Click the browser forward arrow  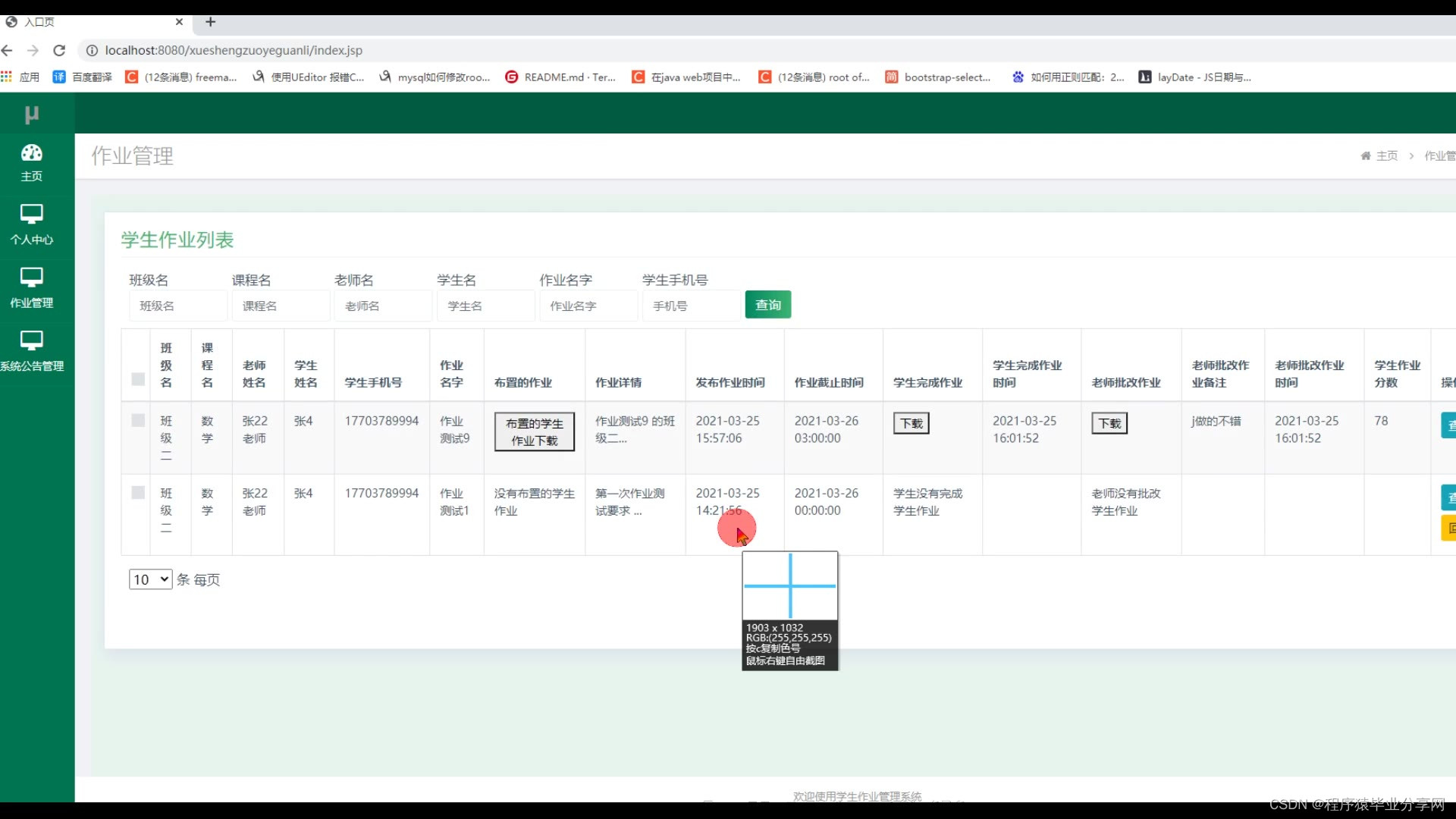[x=33, y=50]
